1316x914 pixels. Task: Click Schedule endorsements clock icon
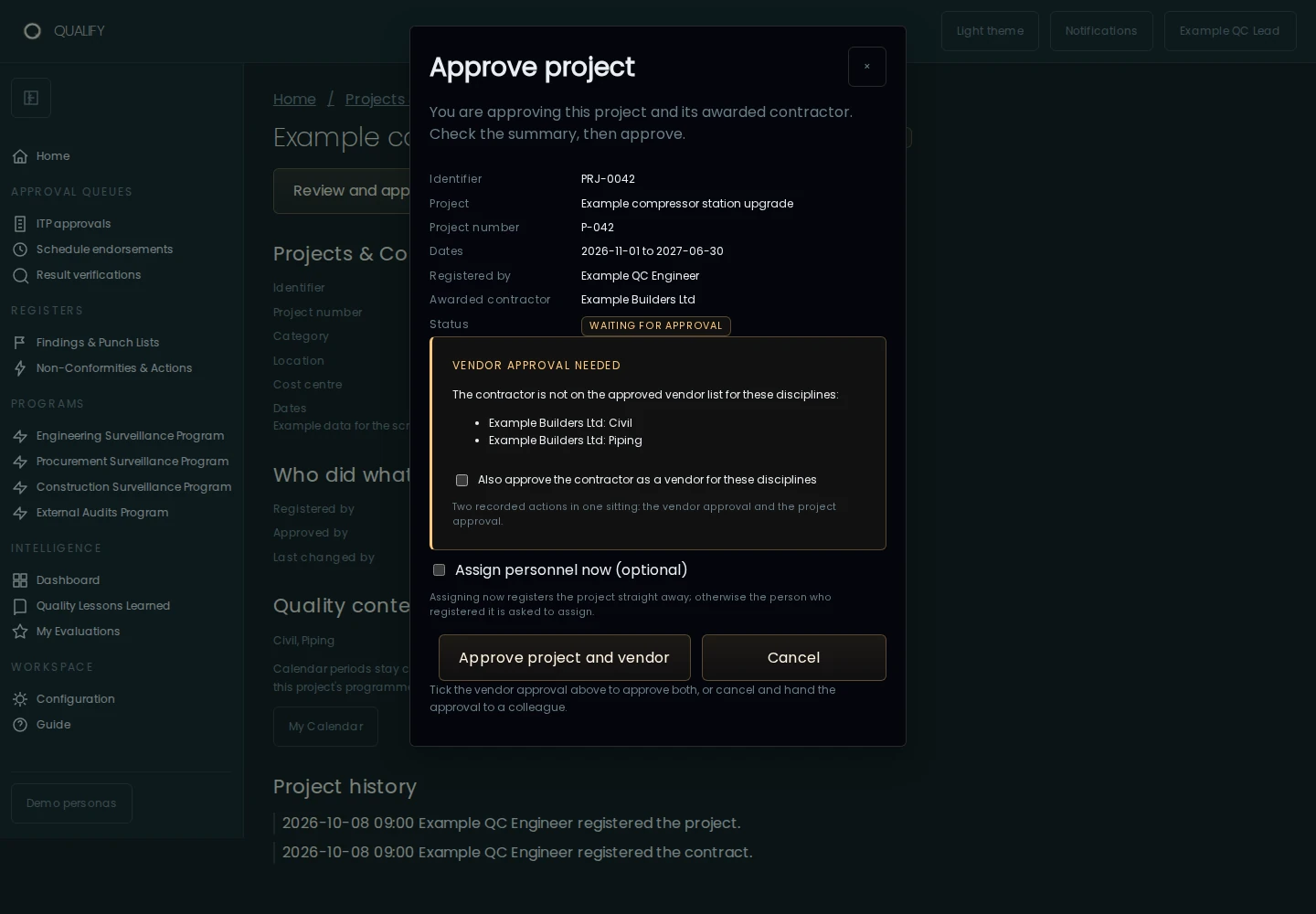coord(20,250)
